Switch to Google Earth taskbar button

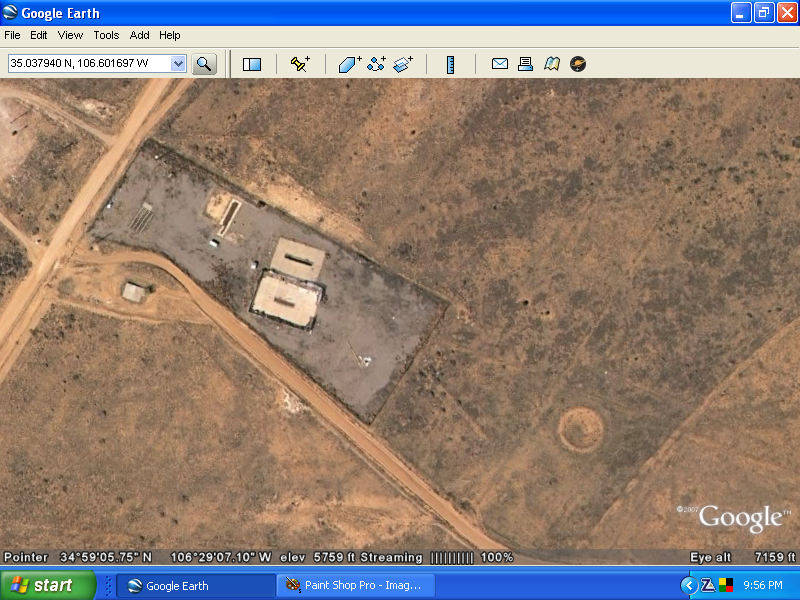tap(196, 586)
